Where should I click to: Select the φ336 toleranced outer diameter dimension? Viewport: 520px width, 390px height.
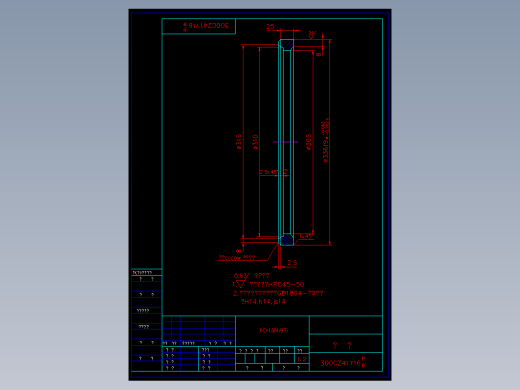[326, 140]
